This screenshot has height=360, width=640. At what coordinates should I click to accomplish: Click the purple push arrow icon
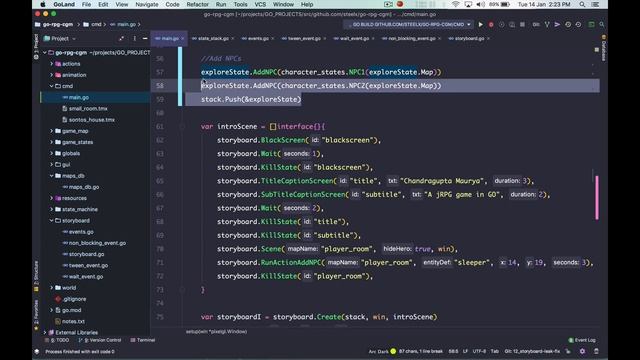557,24
